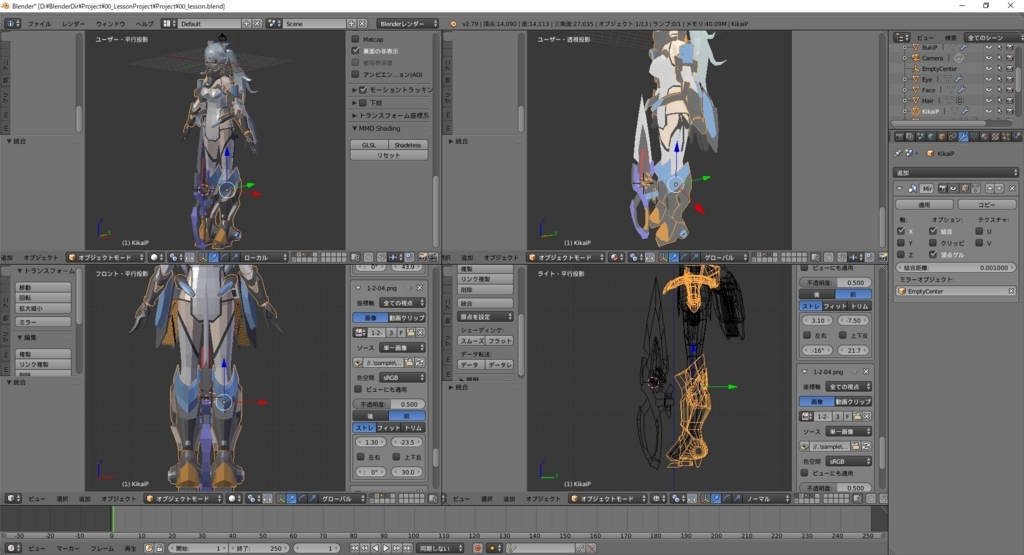Open the constraints (chain link) properties tab

point(952,136)
